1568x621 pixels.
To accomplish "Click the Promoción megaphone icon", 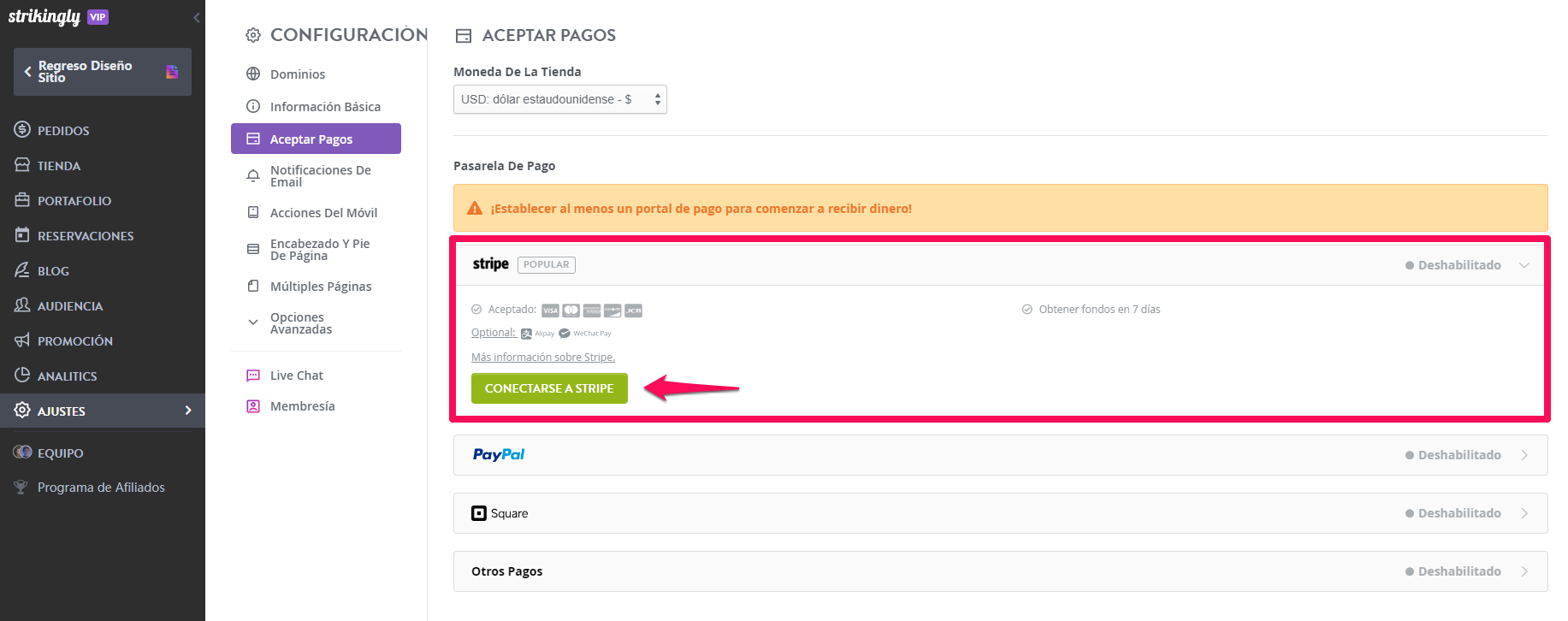I will (x=22, y=340).
